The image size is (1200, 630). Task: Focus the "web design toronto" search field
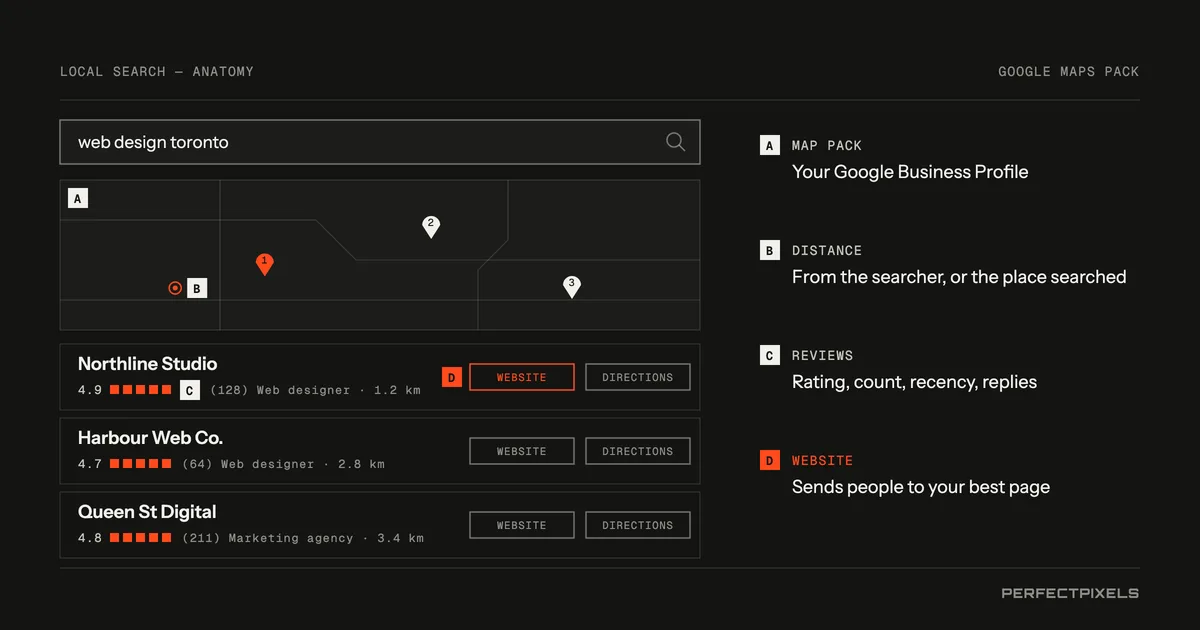click(380, 142)
